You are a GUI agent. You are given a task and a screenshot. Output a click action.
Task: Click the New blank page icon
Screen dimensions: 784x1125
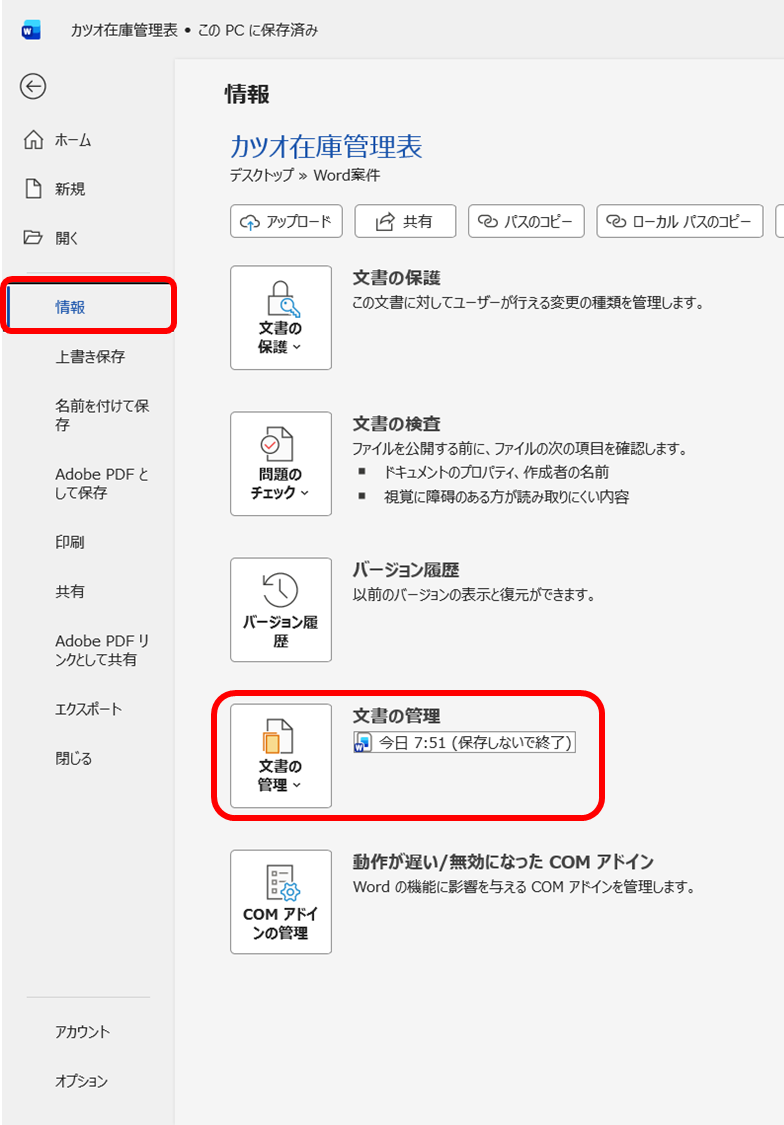point(34,189)
